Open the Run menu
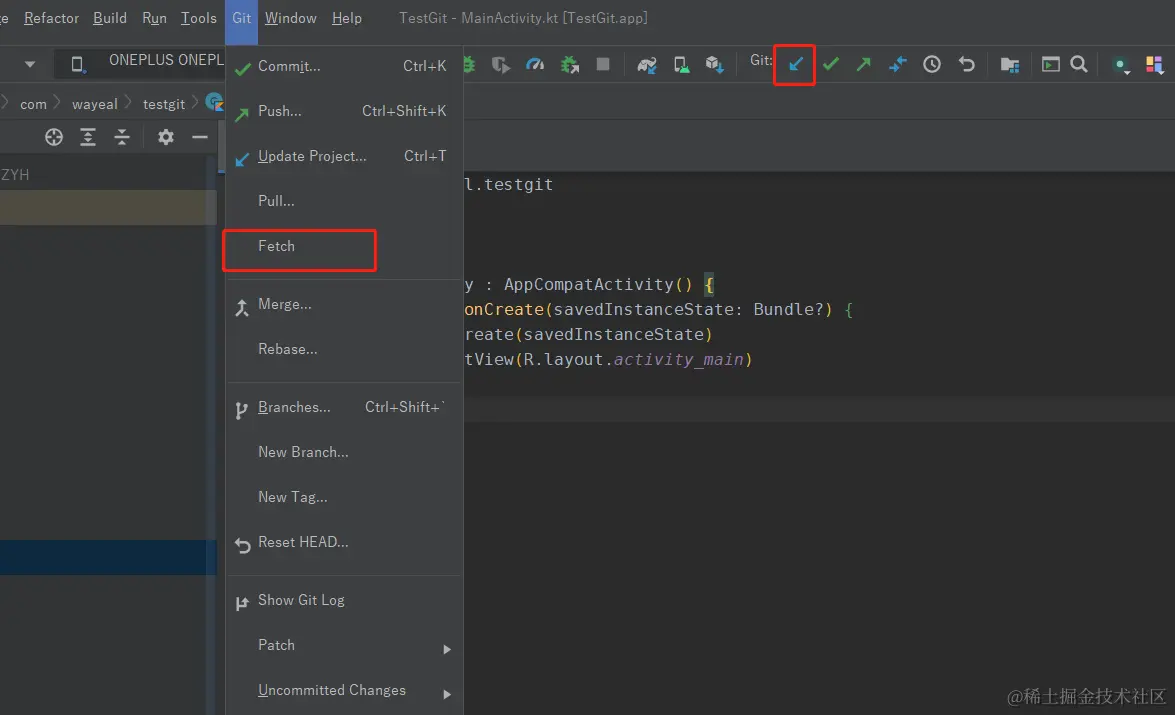This screenshot has height=715, width=1175. tap(154, 18)
